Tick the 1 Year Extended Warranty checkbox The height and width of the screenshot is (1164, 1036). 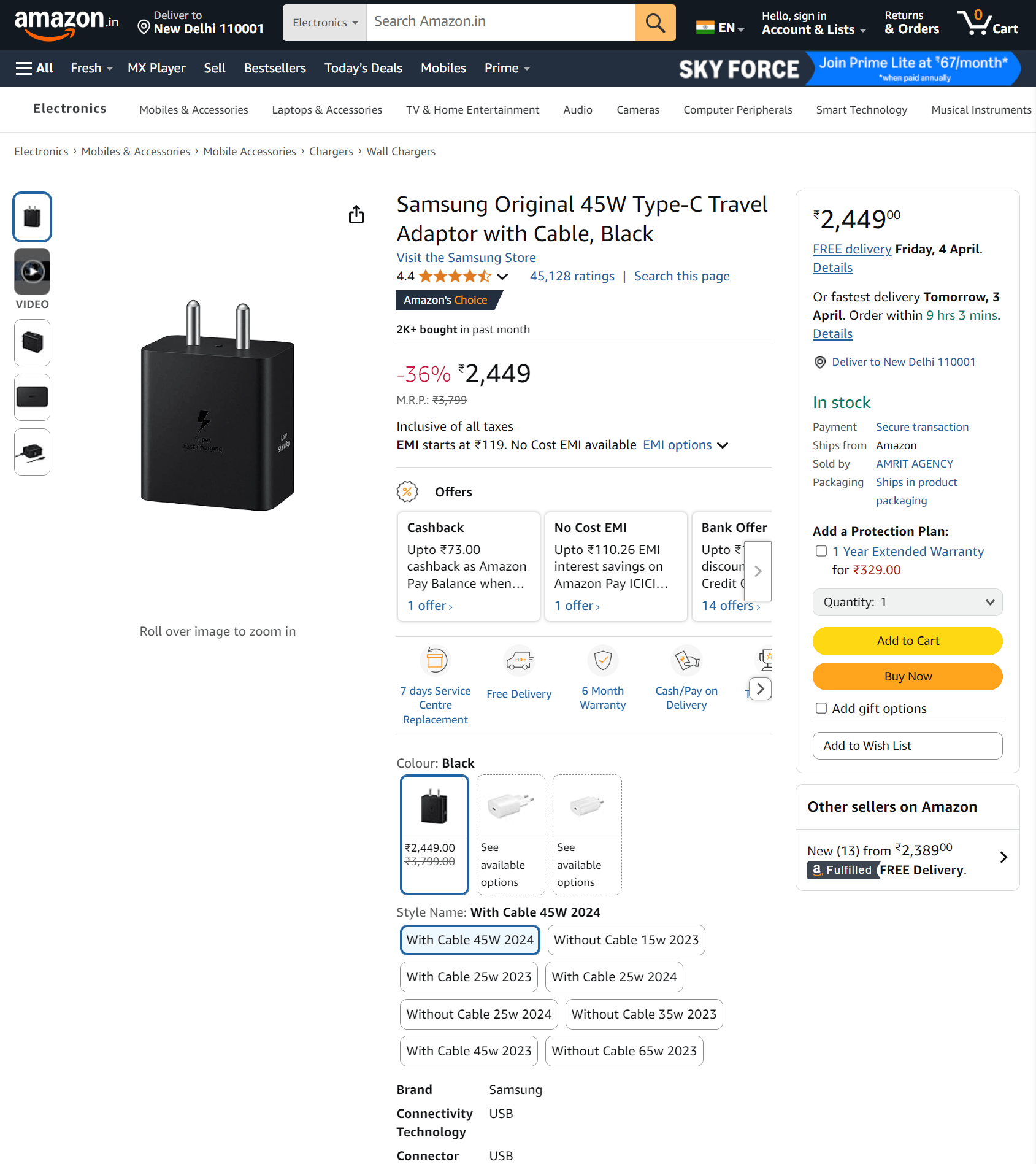[821, 551]
